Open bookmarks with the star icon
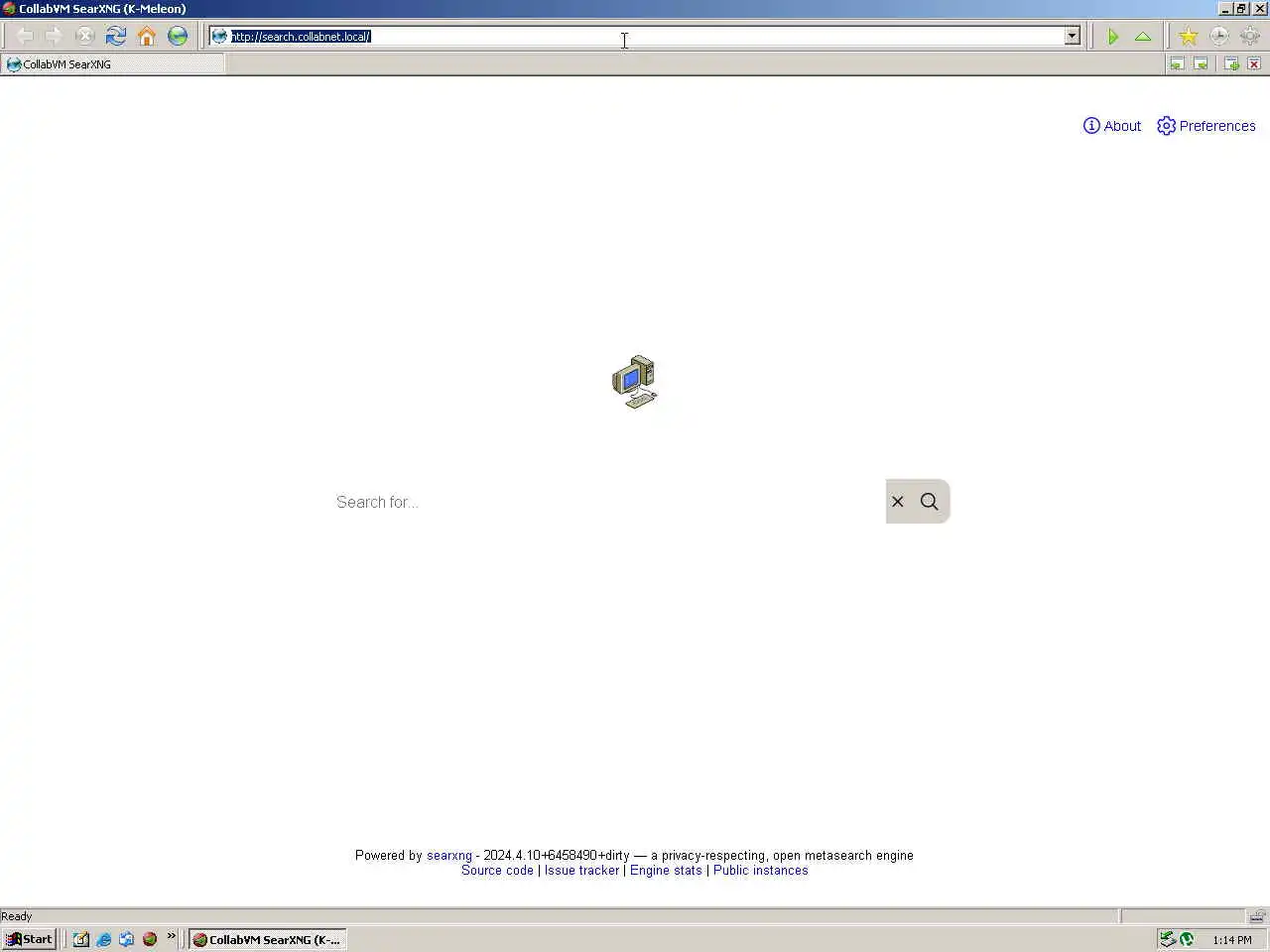 1188,37
